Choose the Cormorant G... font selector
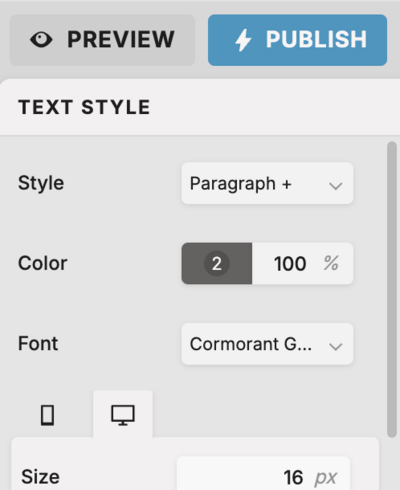This screenshot has height=490, width=400. point(267,344)
